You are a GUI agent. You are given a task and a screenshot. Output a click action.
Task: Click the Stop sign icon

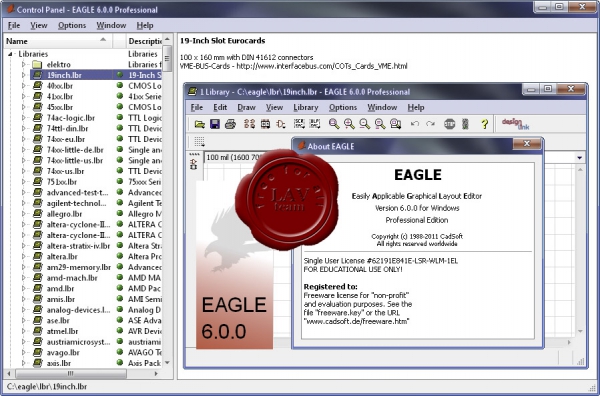tap(450, 124)
